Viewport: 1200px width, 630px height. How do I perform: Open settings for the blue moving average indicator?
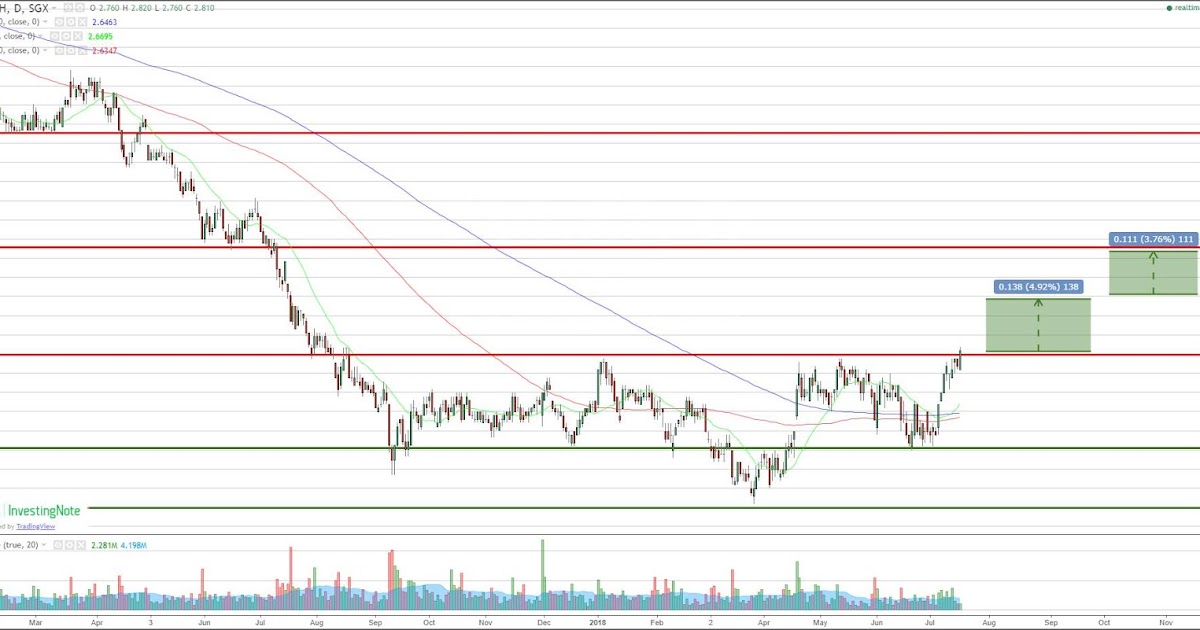coord(72,21)
